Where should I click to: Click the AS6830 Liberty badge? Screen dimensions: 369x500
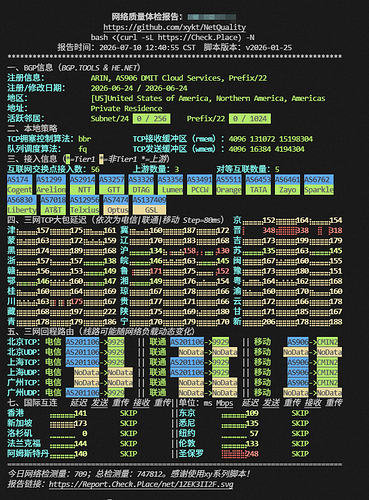(22, 205)
